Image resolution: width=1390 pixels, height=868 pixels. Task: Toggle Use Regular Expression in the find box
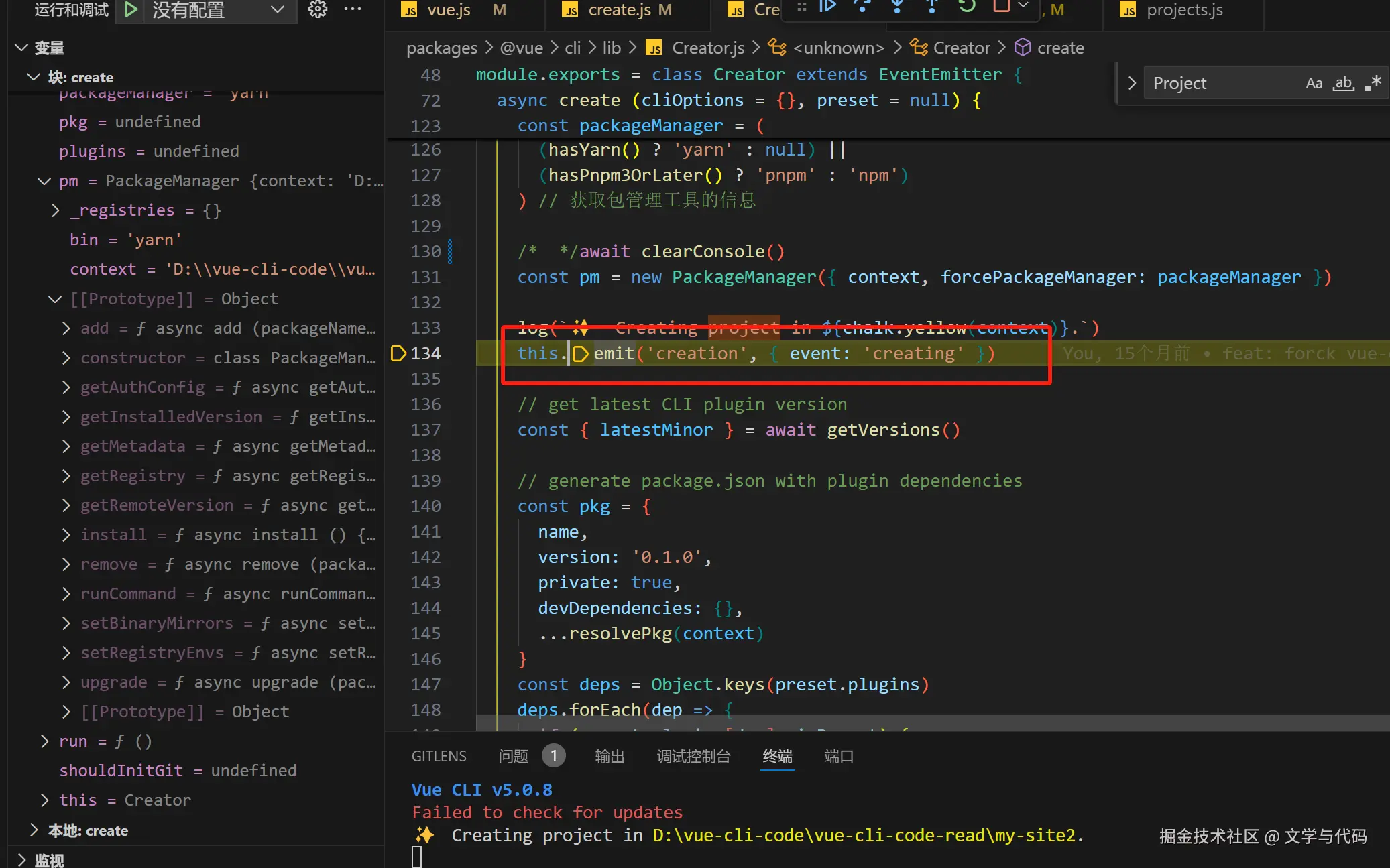pyautogui.click(x=1373, y=84)
